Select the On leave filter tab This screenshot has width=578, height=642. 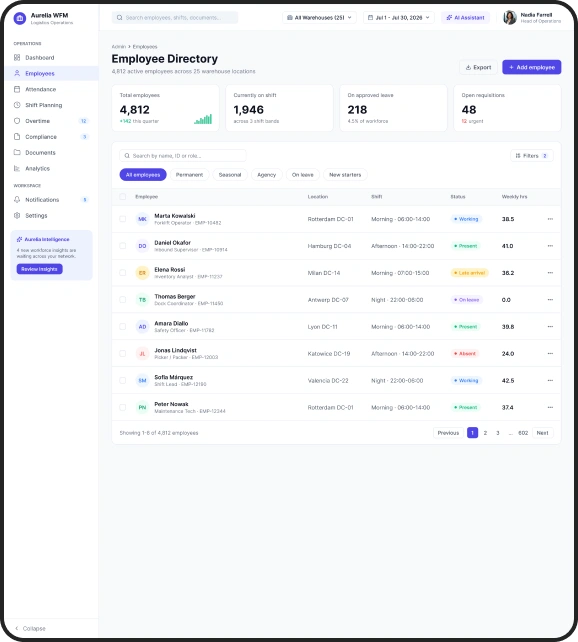(303, 175)
